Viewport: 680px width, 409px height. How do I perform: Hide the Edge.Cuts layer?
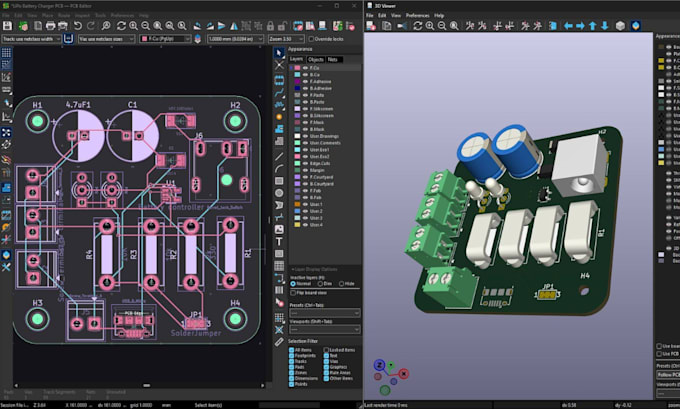(305, 164)
